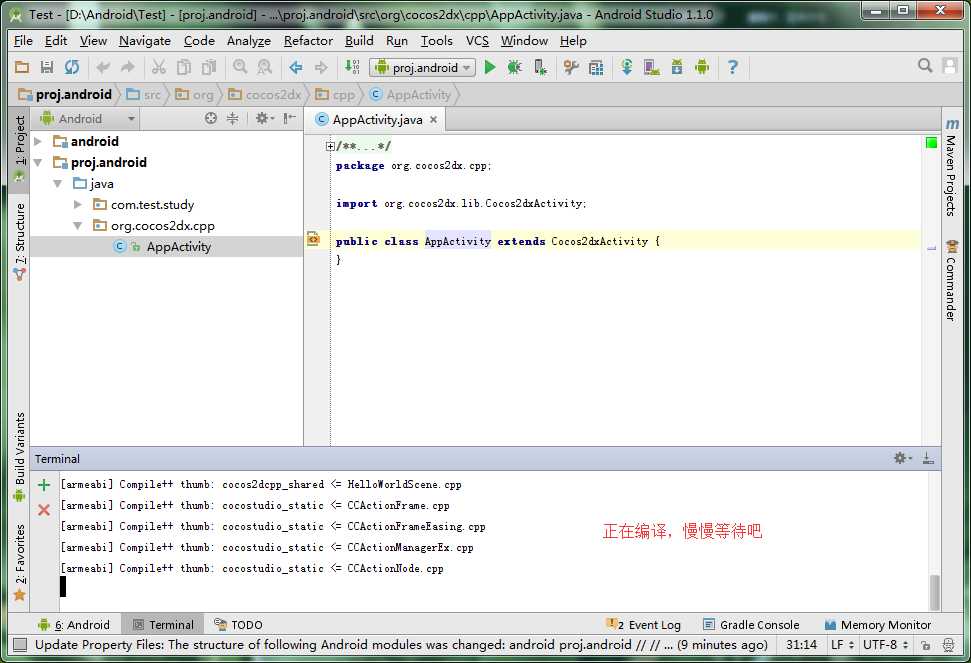Screen dimensions: 971x663
Task: Click the terminal vertical scrollbar
Action: 934,592
